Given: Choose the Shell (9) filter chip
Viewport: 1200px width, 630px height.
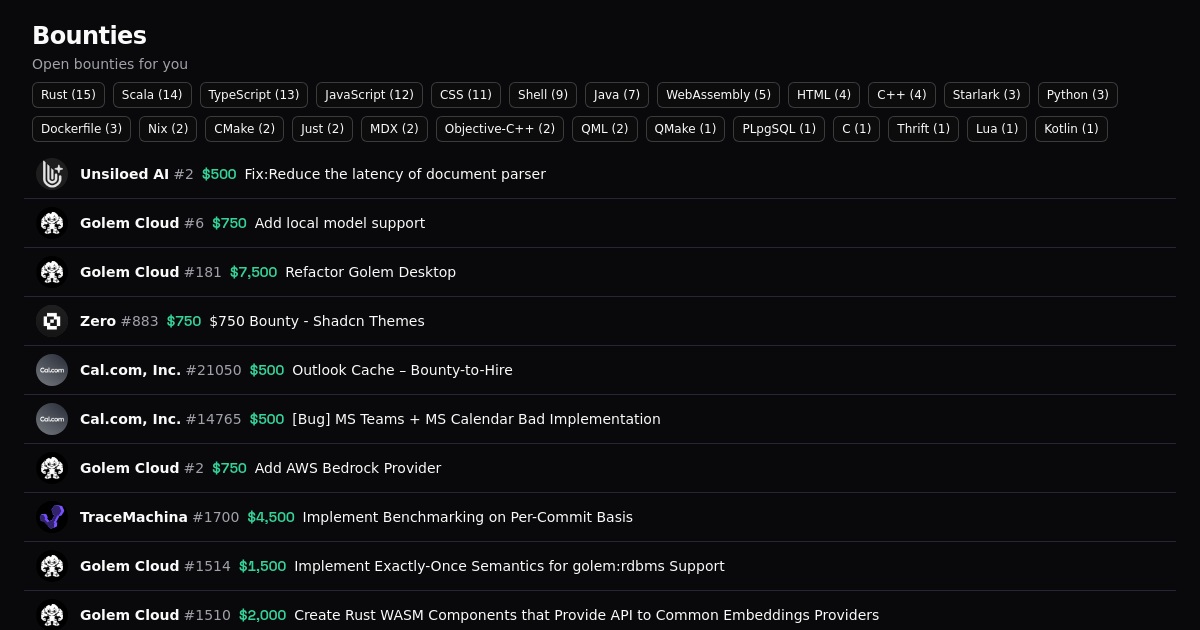Looking at the screenshot, I should (x=543, y=95).
